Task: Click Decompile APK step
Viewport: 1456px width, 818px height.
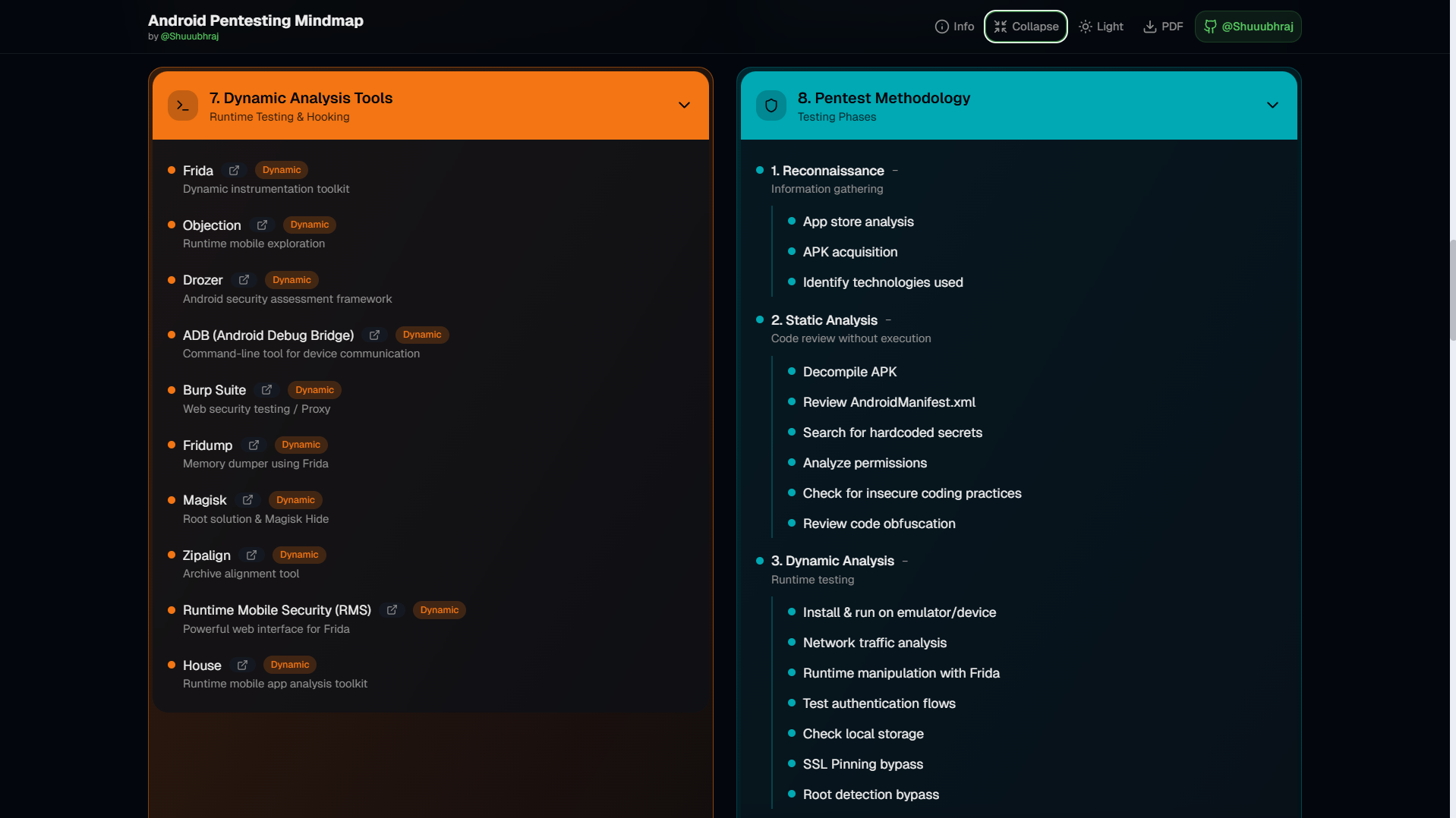Action: click(x=849, y=372)
